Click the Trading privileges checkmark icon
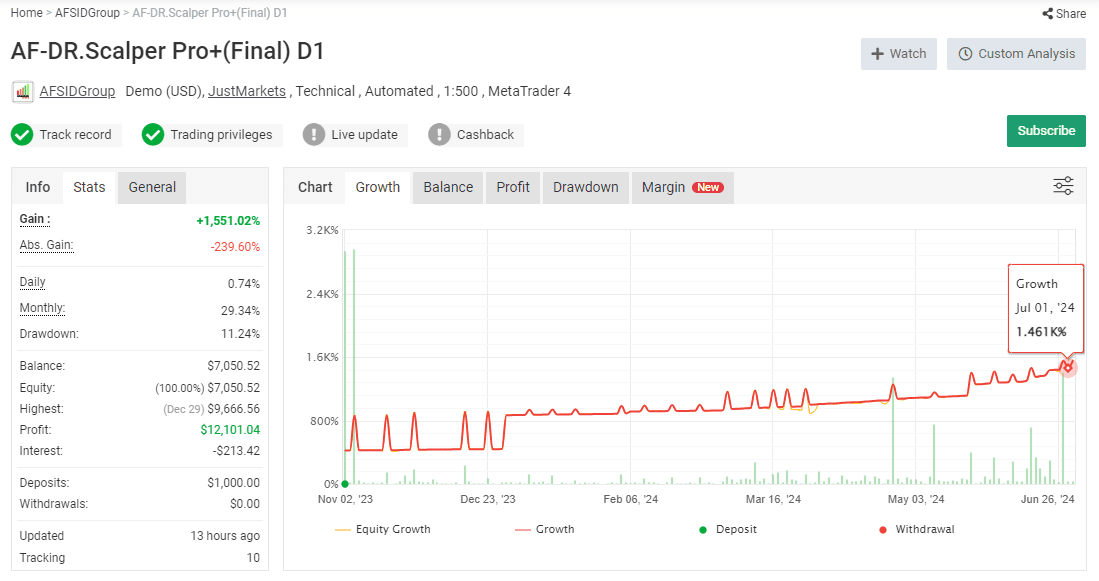Screen dimensions: 1099x581 (x=153, y=135)
